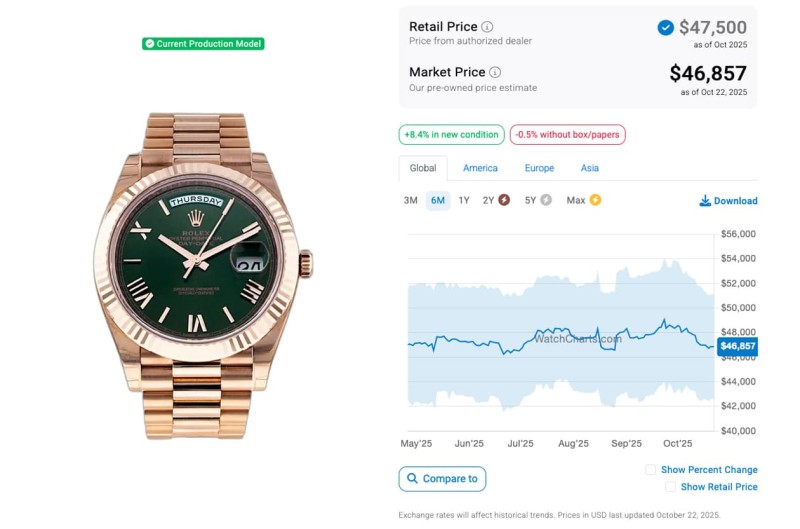Switch to the Europe tab
The image size is (800, 529).
[x=539, y=168]
